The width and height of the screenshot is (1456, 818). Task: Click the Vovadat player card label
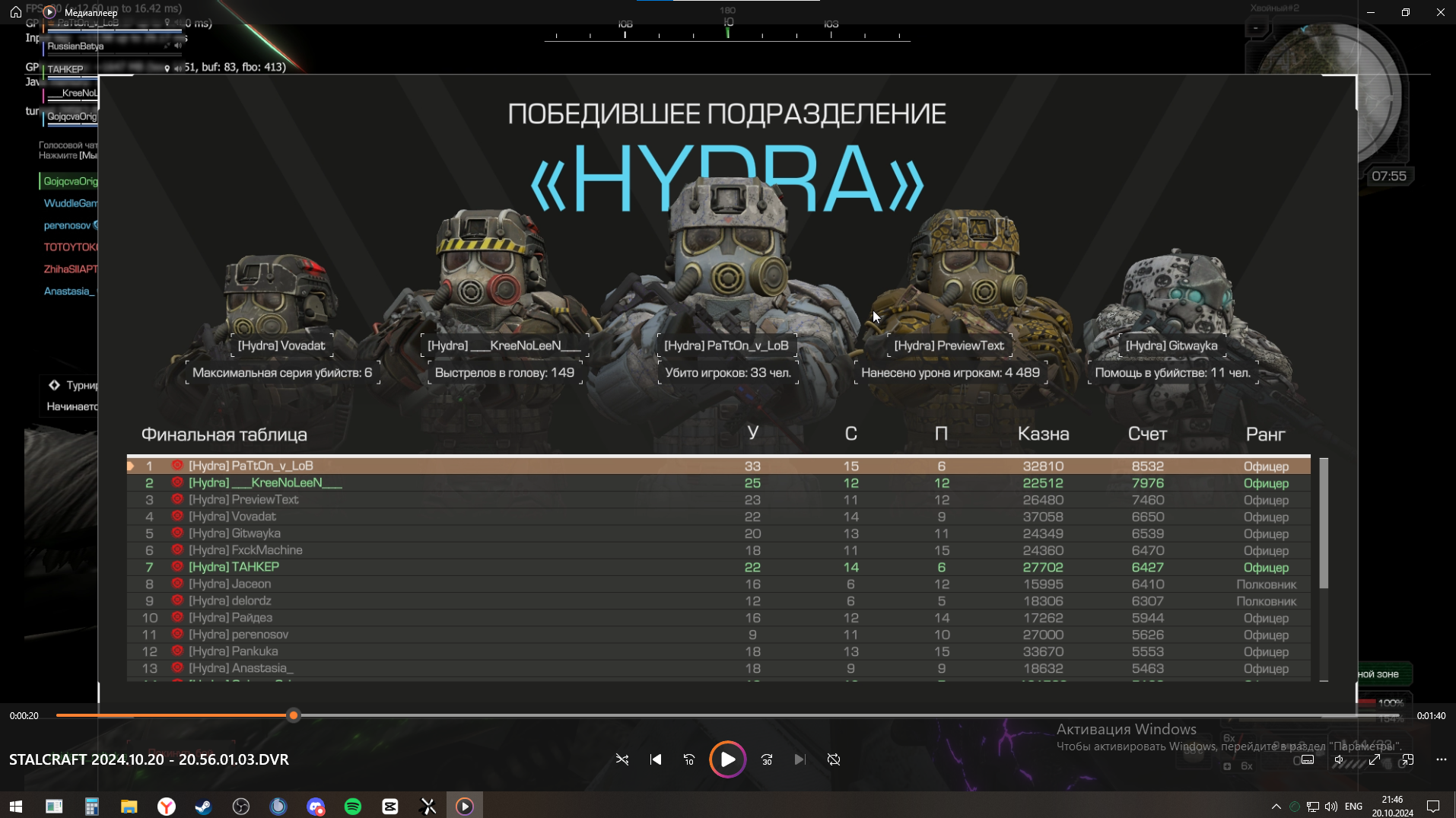281,345
